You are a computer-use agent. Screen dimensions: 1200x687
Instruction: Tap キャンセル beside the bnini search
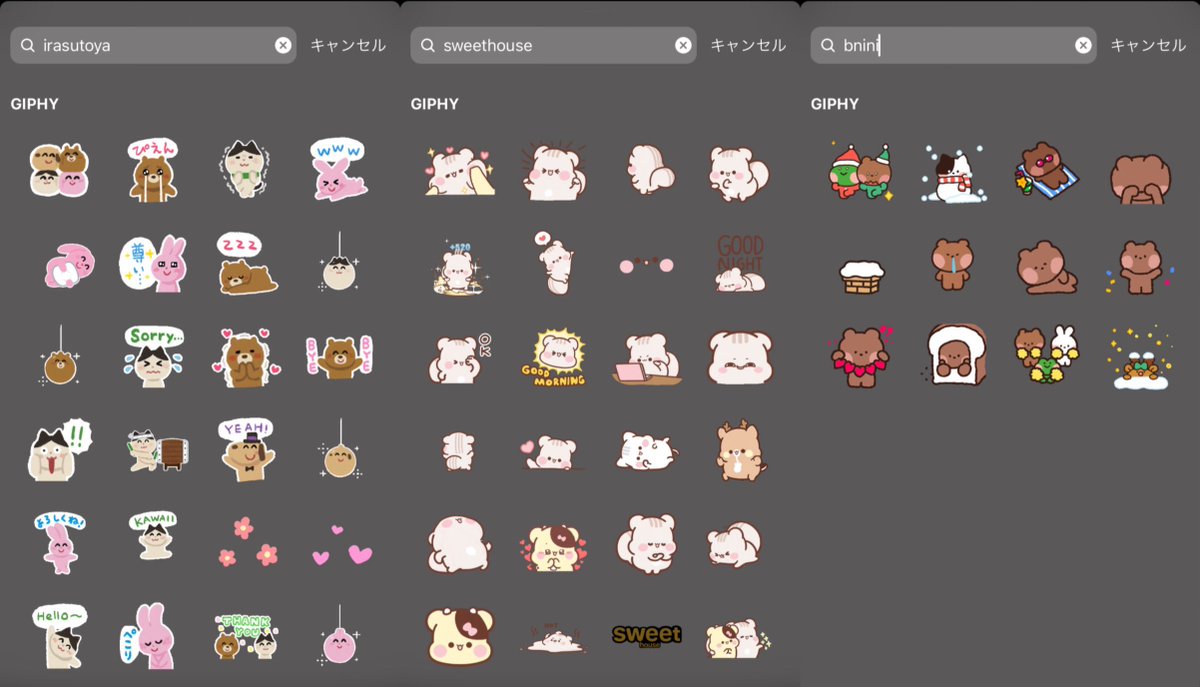[x=1148, y=45]
